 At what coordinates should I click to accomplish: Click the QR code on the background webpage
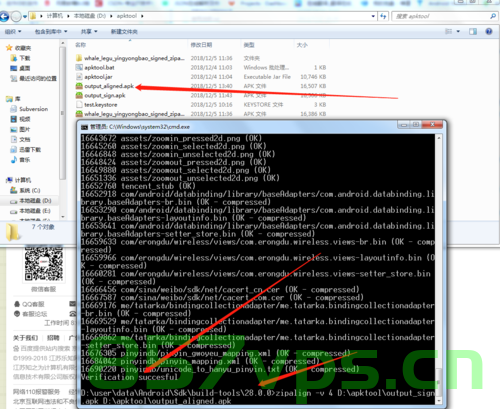pyautogui.click(x=44, y=264)
